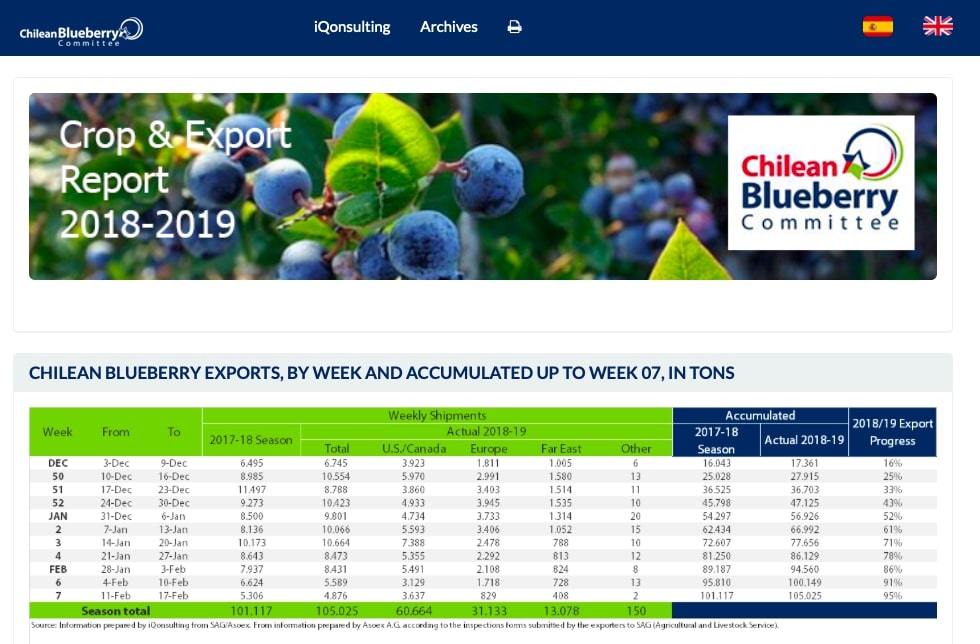Select the 7.388 U.S./Canada value

coord(413,543)
